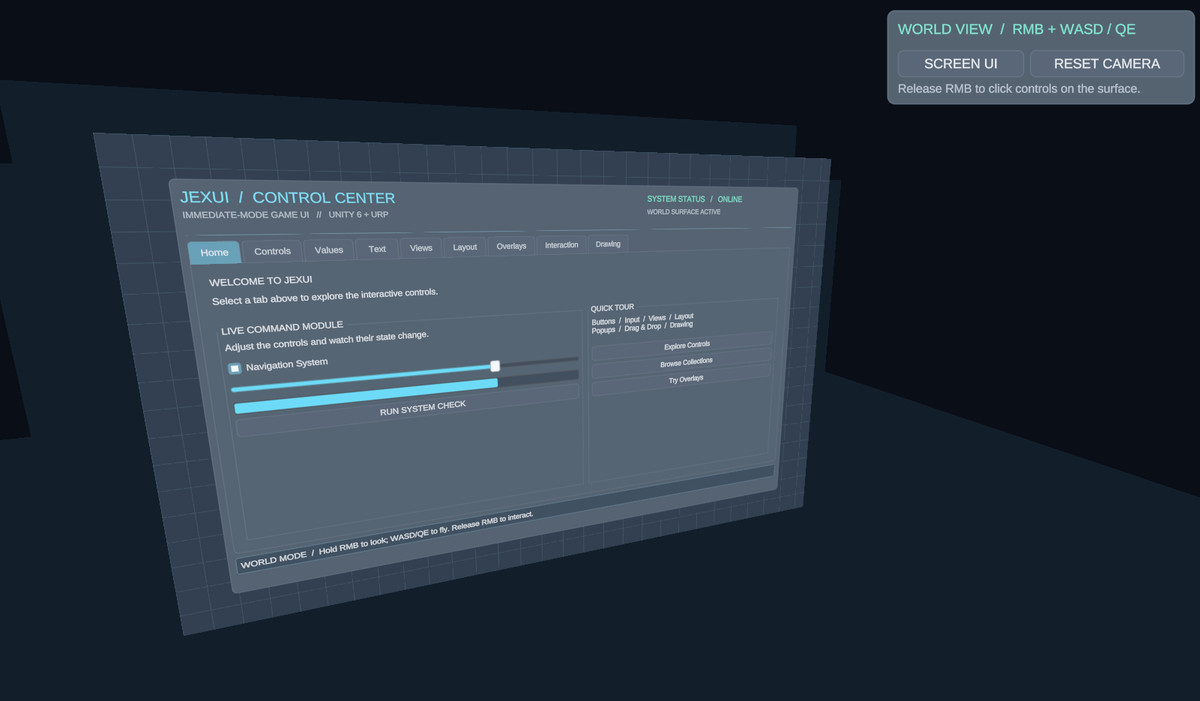This screenshot has width=1200, height=701.
Task: Switch to Screen UI mode
Action: point(961,63)
